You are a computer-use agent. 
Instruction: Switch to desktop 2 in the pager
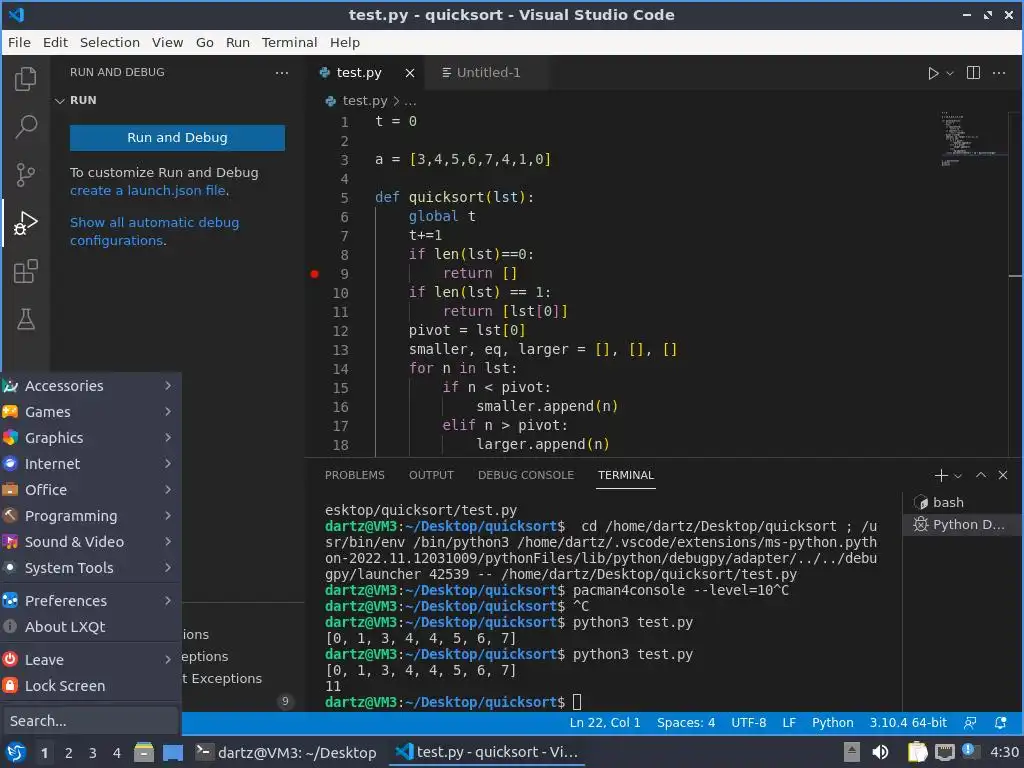(69, 753)
